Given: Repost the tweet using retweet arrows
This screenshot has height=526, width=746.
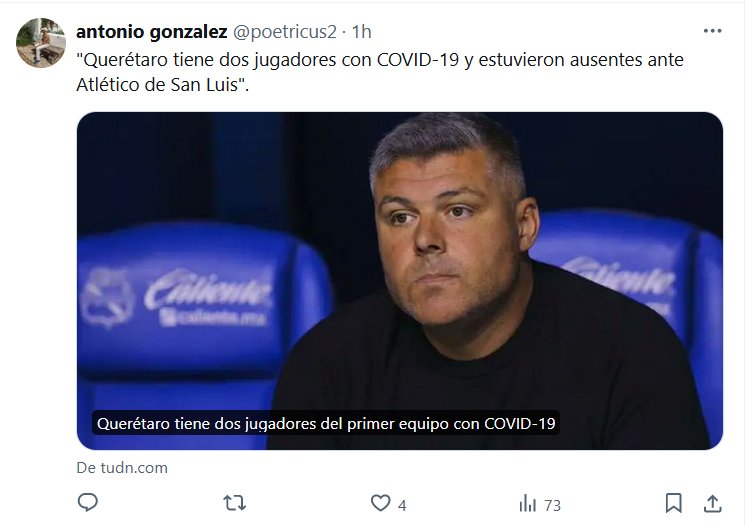Looking at the screenshot, I should [235, 503].
